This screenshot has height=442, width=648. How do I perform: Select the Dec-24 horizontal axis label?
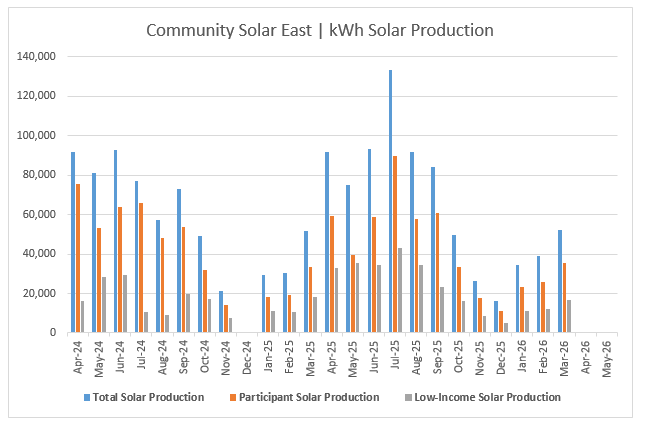[247, 354]
